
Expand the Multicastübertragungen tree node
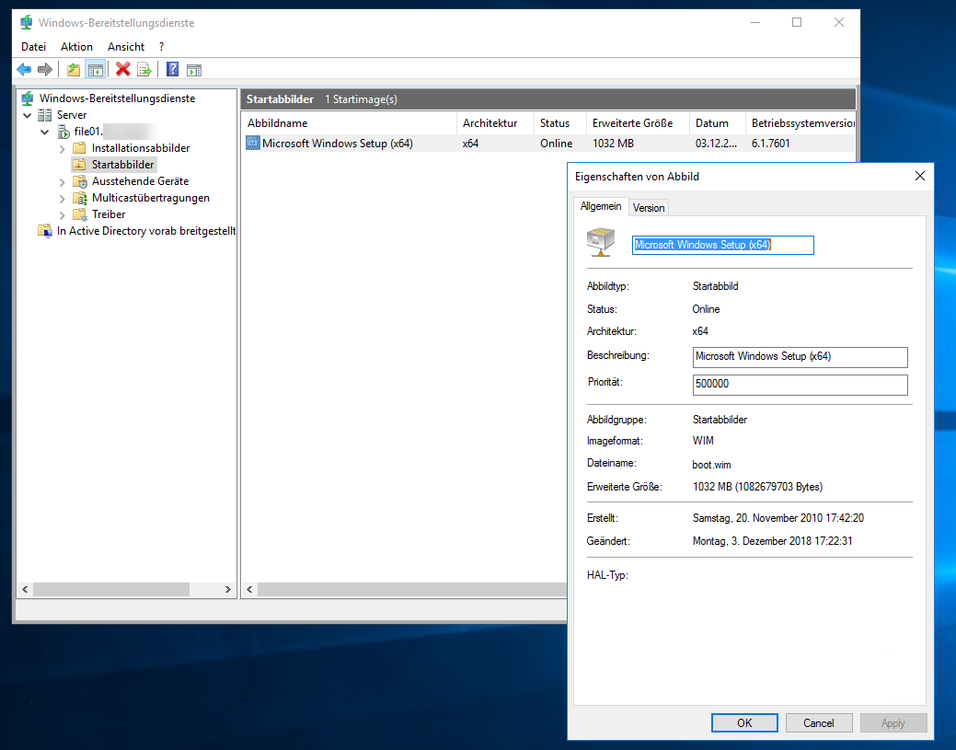point(62,198)
